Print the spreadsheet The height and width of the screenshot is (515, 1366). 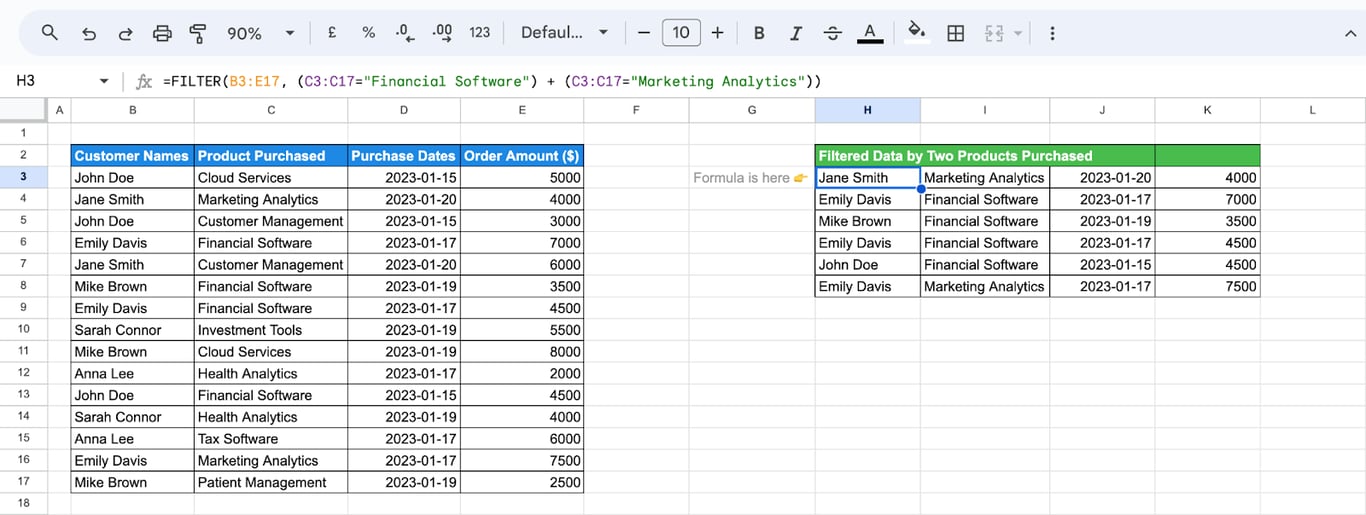(162, 33)
